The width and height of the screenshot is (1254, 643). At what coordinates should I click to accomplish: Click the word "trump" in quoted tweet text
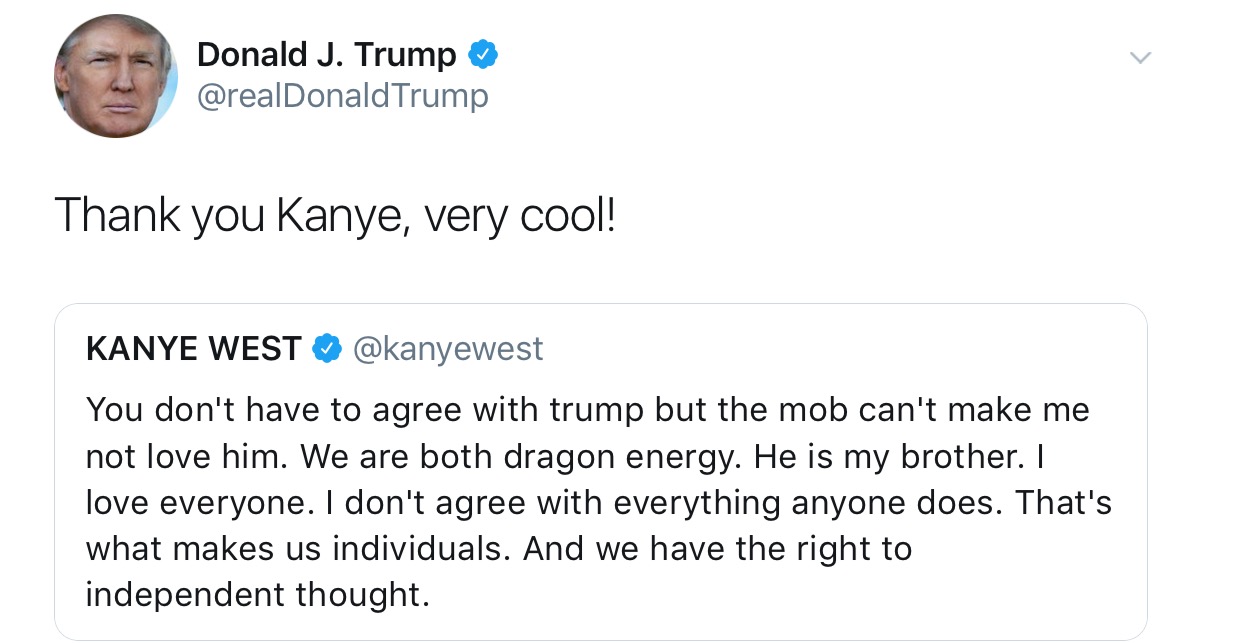[x=595, y=410]
